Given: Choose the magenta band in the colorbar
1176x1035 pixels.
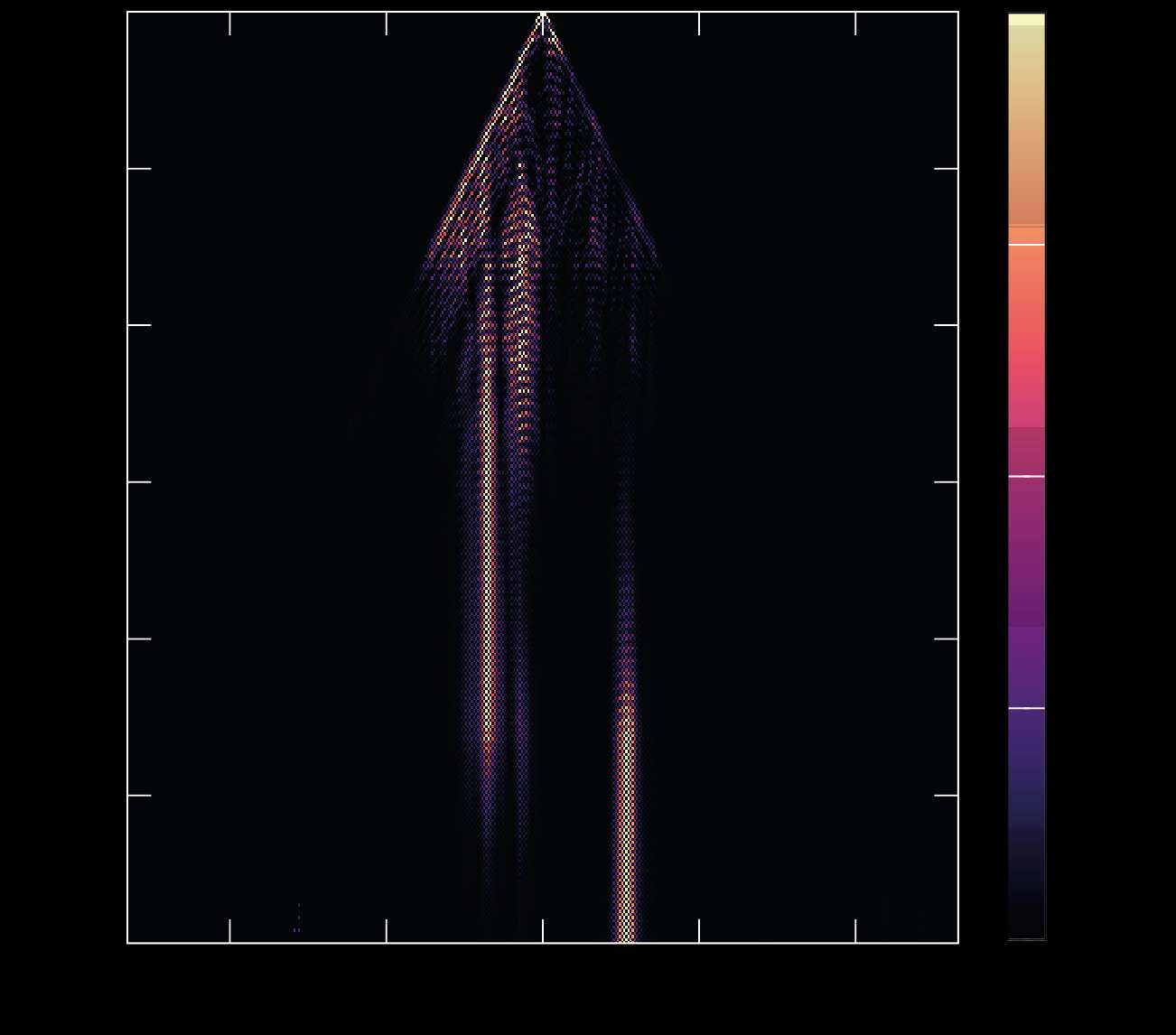Looking at the screenshot, I should point(1026,542).
